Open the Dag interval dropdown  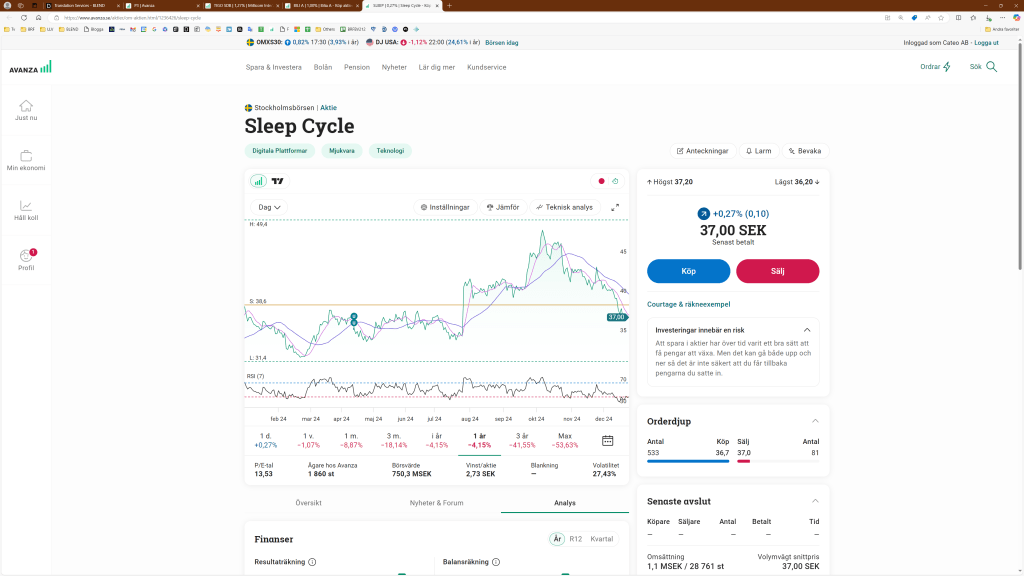[269, 207]
